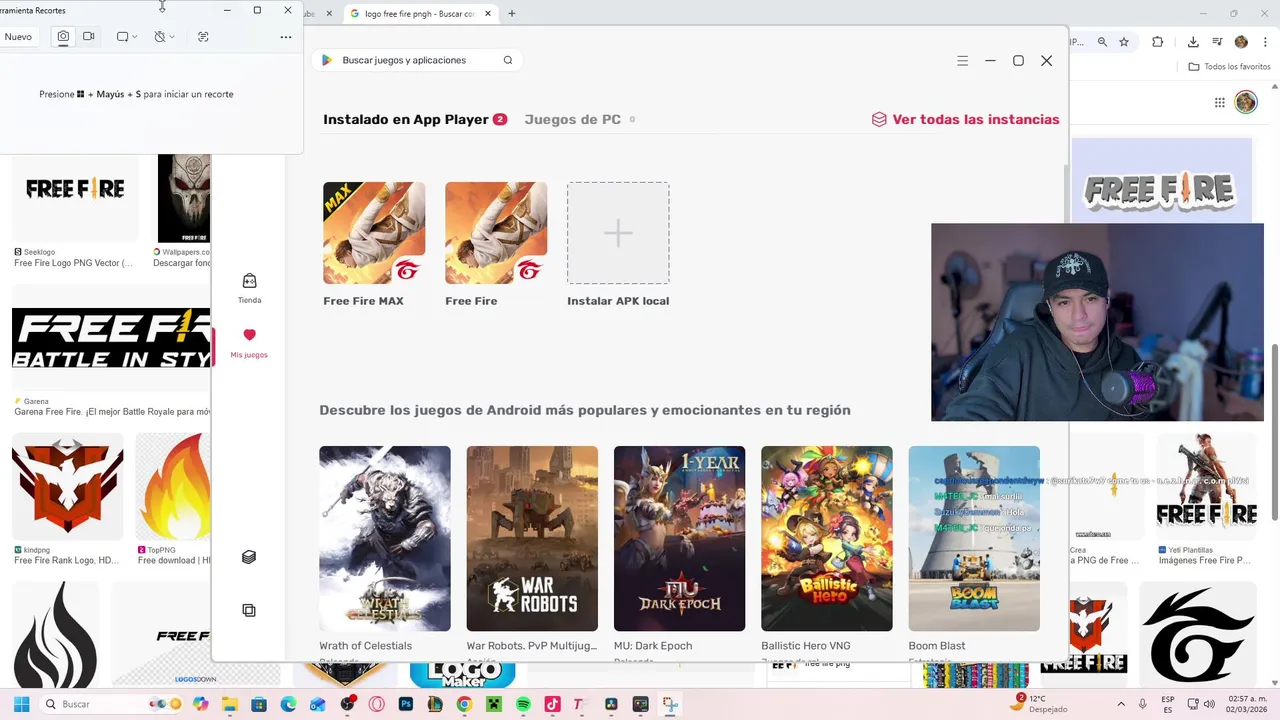The height and width of the screenshot is (720, 1280).
Task: Open Tienda in the BlueStacks sidebar
Action: (x=249, y=288)
